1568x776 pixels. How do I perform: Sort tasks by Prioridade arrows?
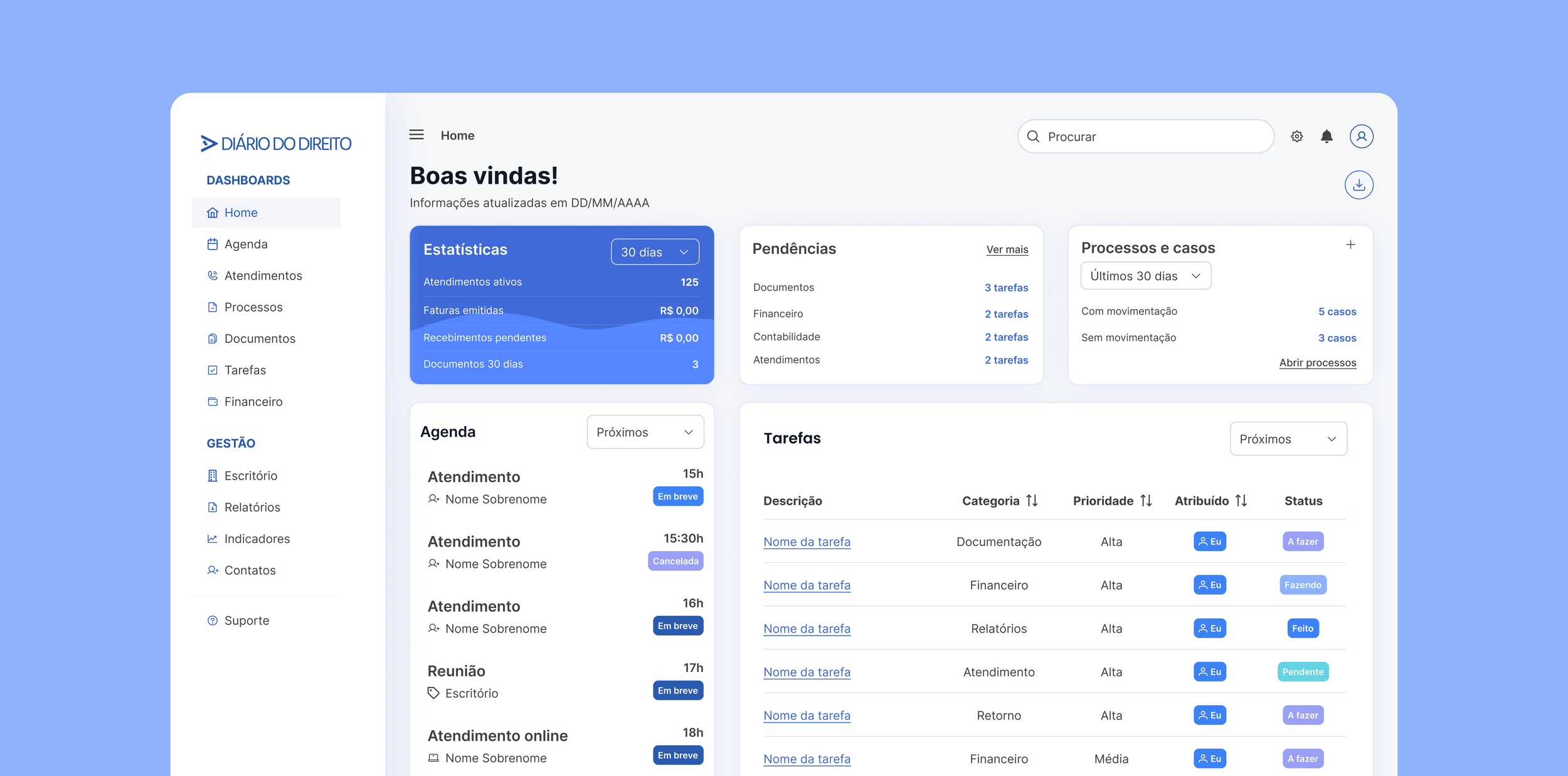point(1146,501)
